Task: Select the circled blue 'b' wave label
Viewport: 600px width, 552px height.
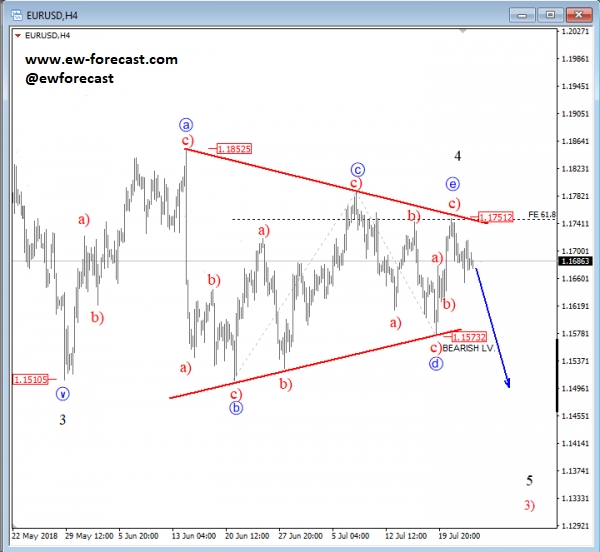Action: (x=236, y=408)
